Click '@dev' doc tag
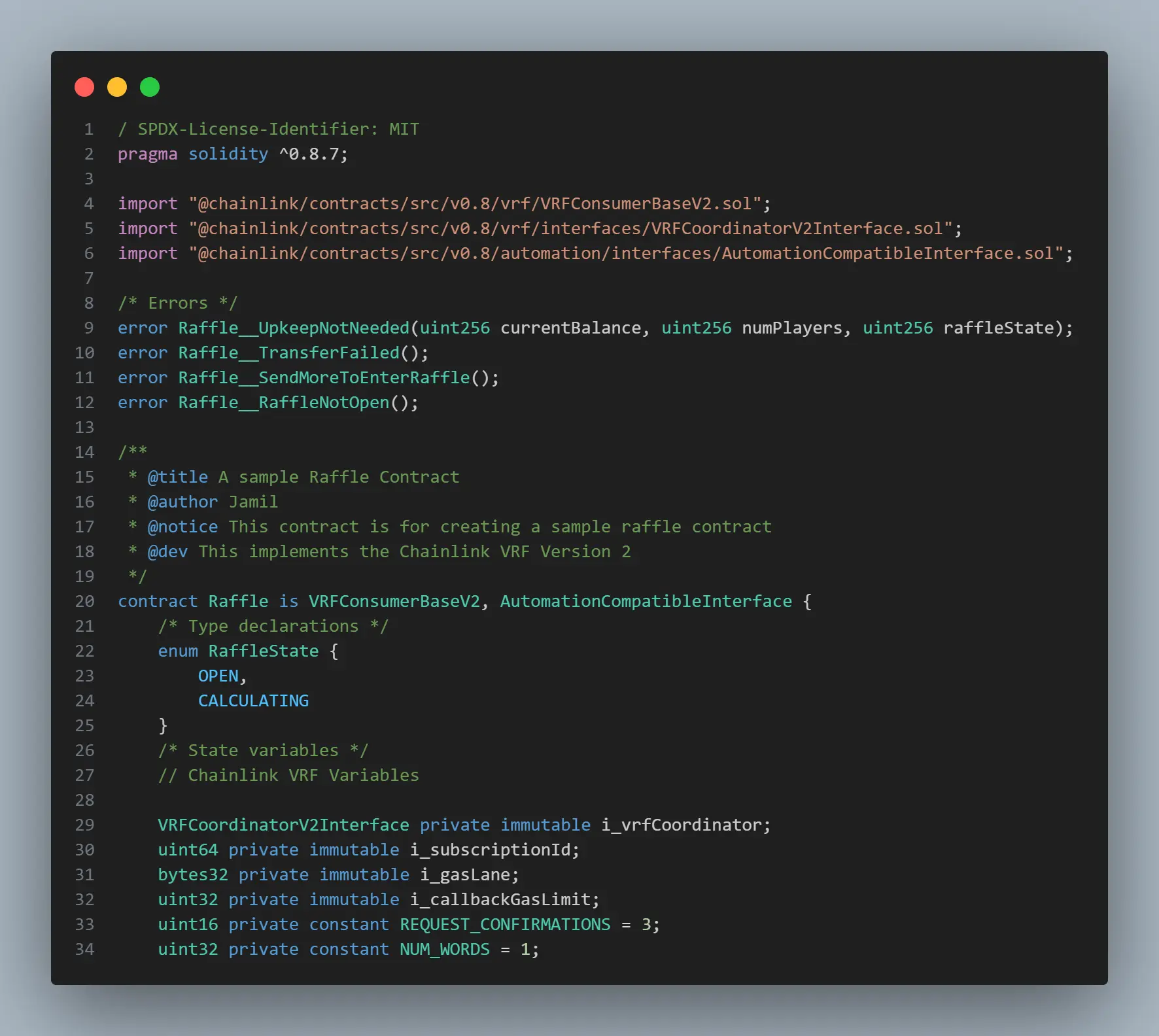This screenshot has width=1159, height=1036. (x=167, y=552)
